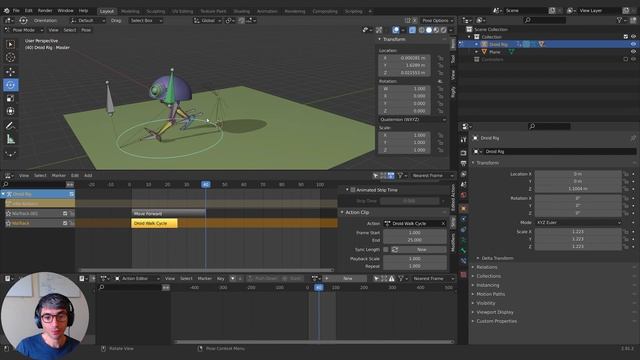Switch viewport to wireframe shading
The width and height of the screenshot is (640, 360).
(421, 30)
